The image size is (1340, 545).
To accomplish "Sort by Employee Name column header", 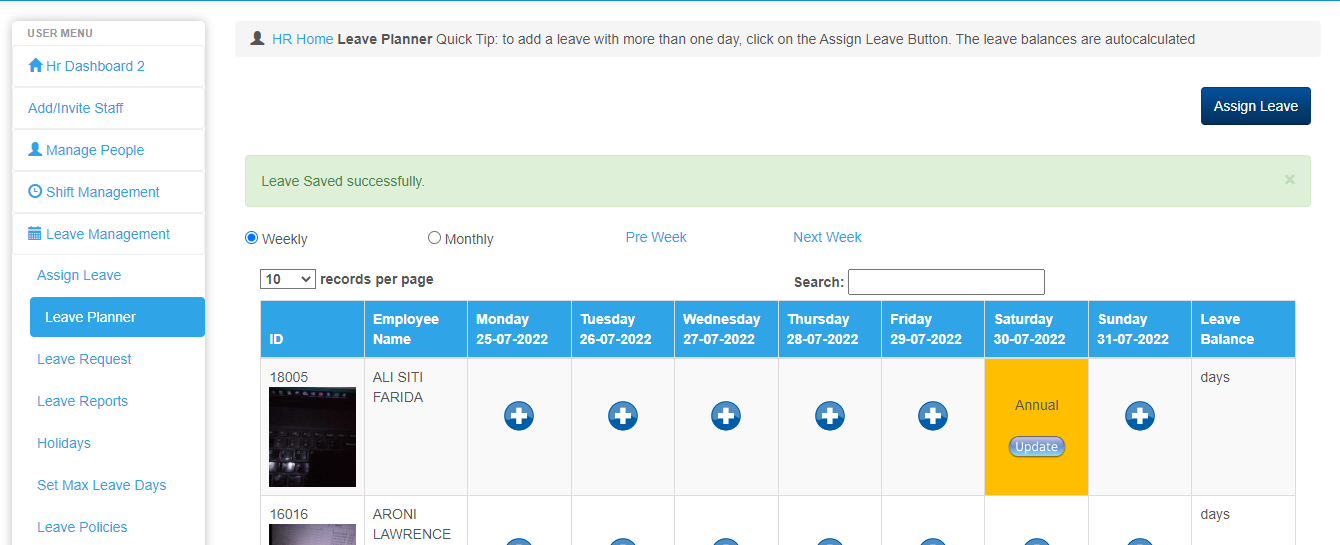I will 416,329.
